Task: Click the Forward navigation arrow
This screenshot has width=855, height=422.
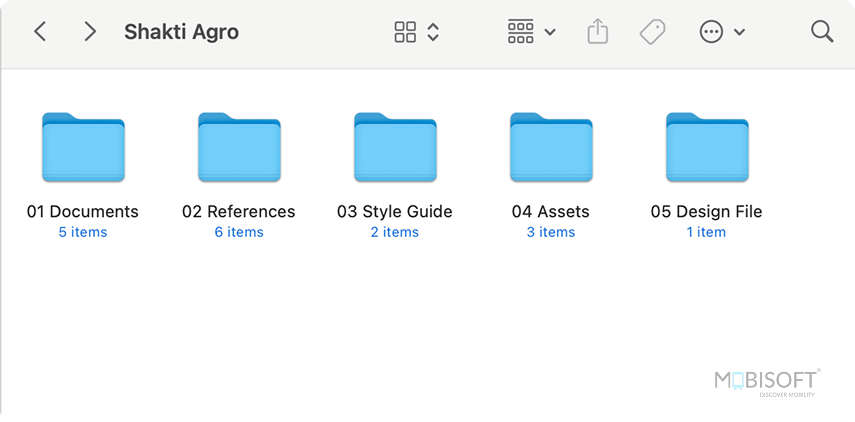Action: pyautogui.click(x=90, y=32)
